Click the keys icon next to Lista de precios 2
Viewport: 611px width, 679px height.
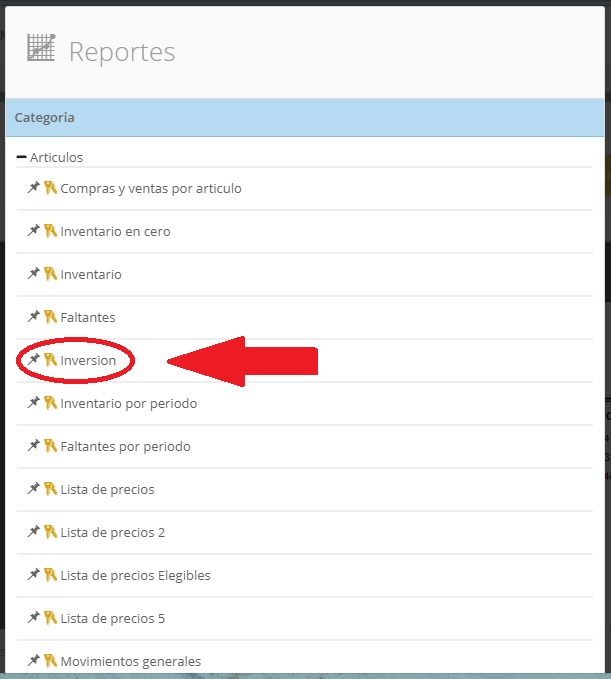tap(50, 532)
